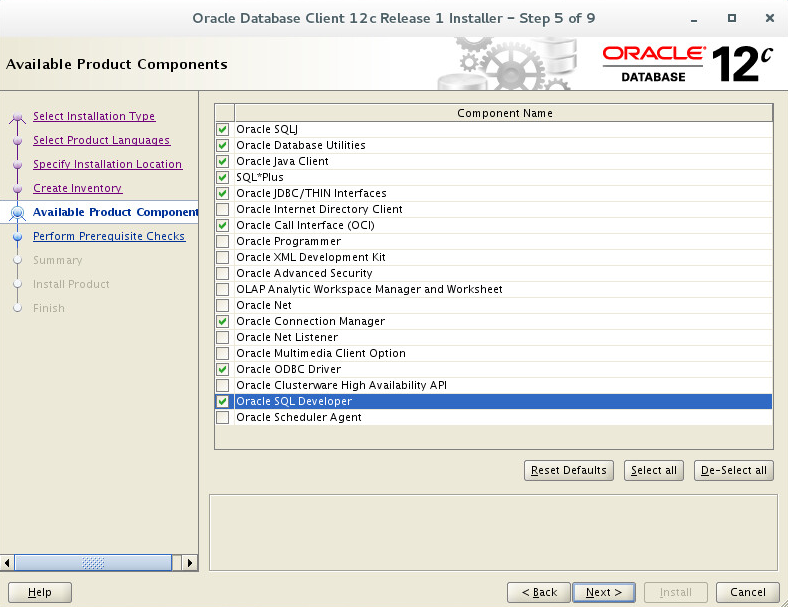Uncheck the Oracle SQLJ checkbox
This screenshot has width=788, height=607.
(x=223, y=129)
